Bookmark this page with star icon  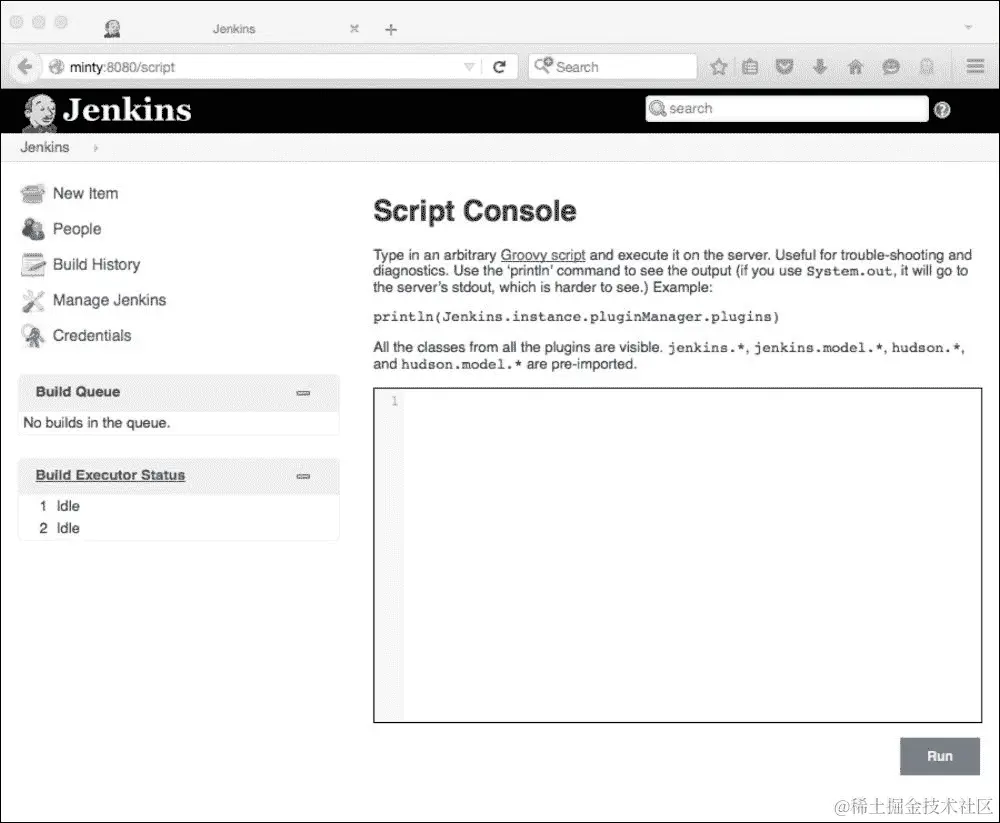click(x=719, y=66)
